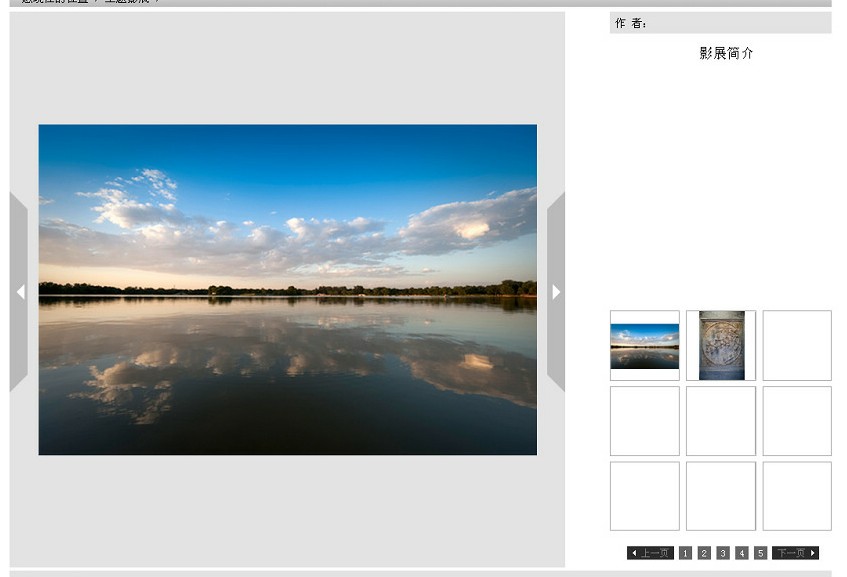Viewport: 847px width, 577px height.
Task: Click the 影展简介 heading text
Action: [x=726, y=53]
